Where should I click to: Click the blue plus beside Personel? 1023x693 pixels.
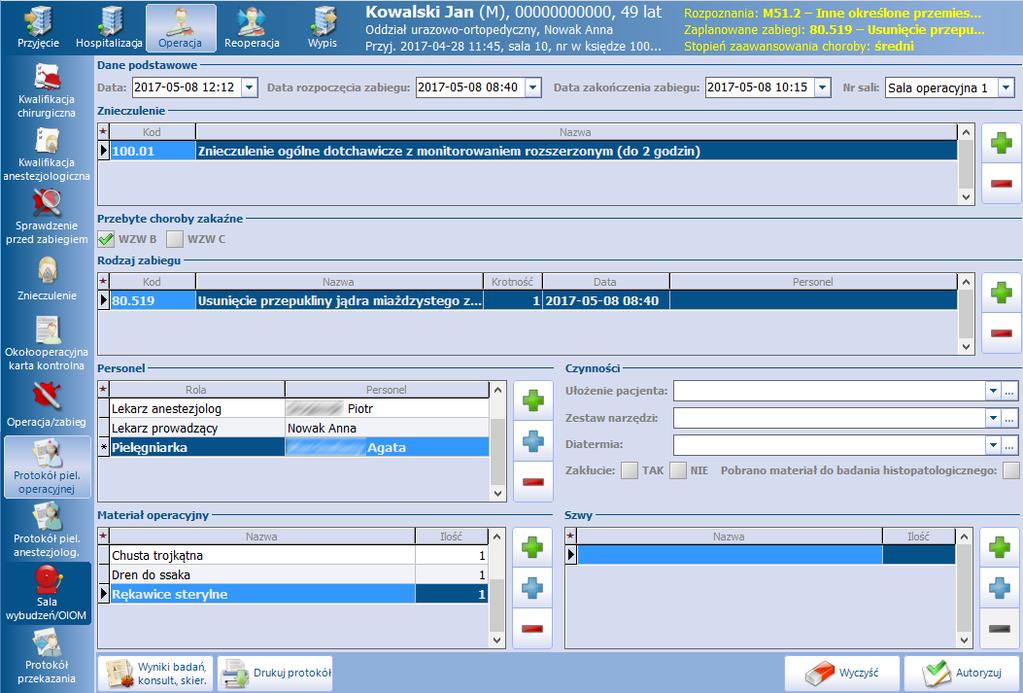point(533,441)
